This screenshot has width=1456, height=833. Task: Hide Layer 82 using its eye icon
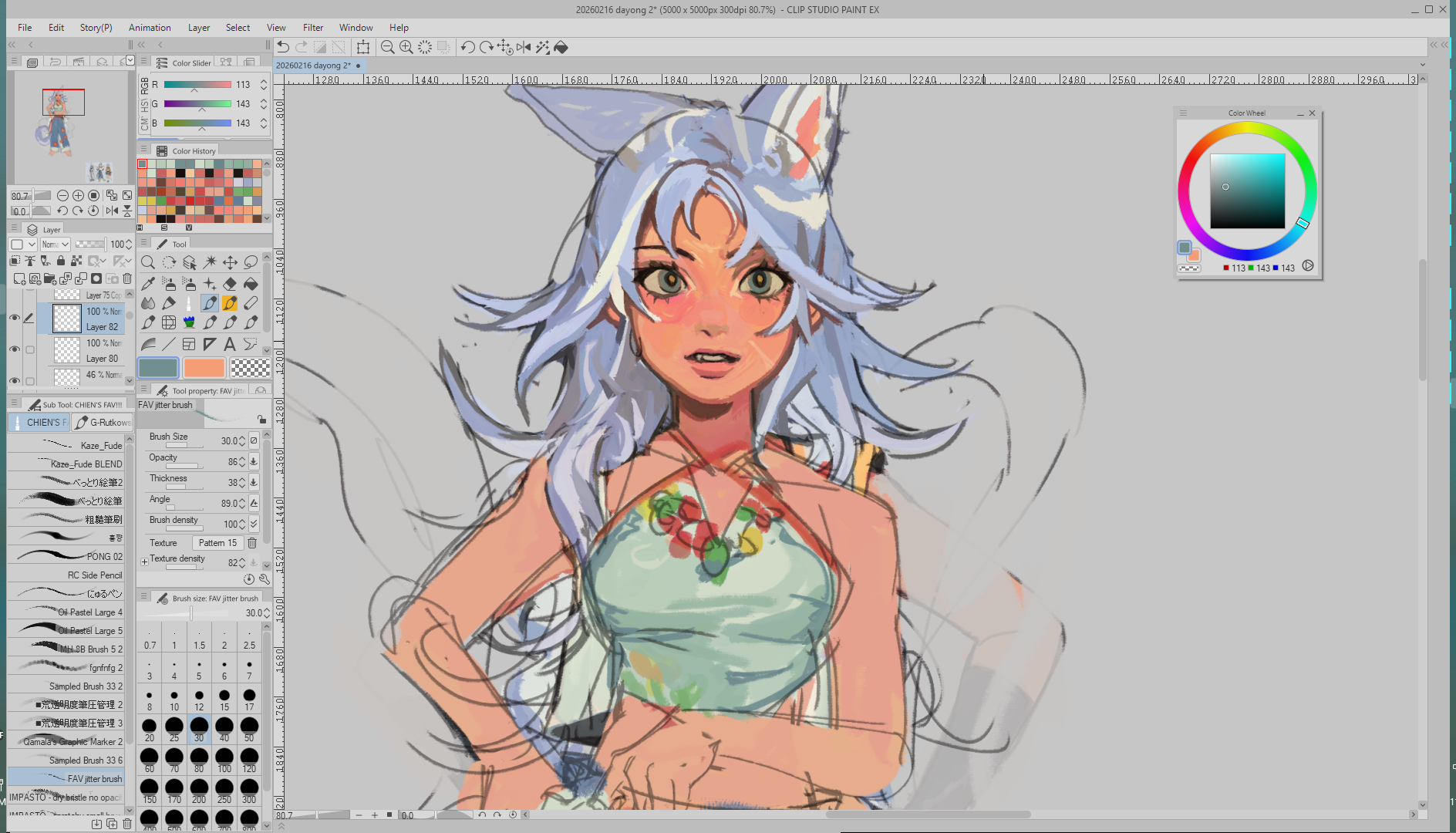coord(15,319)
